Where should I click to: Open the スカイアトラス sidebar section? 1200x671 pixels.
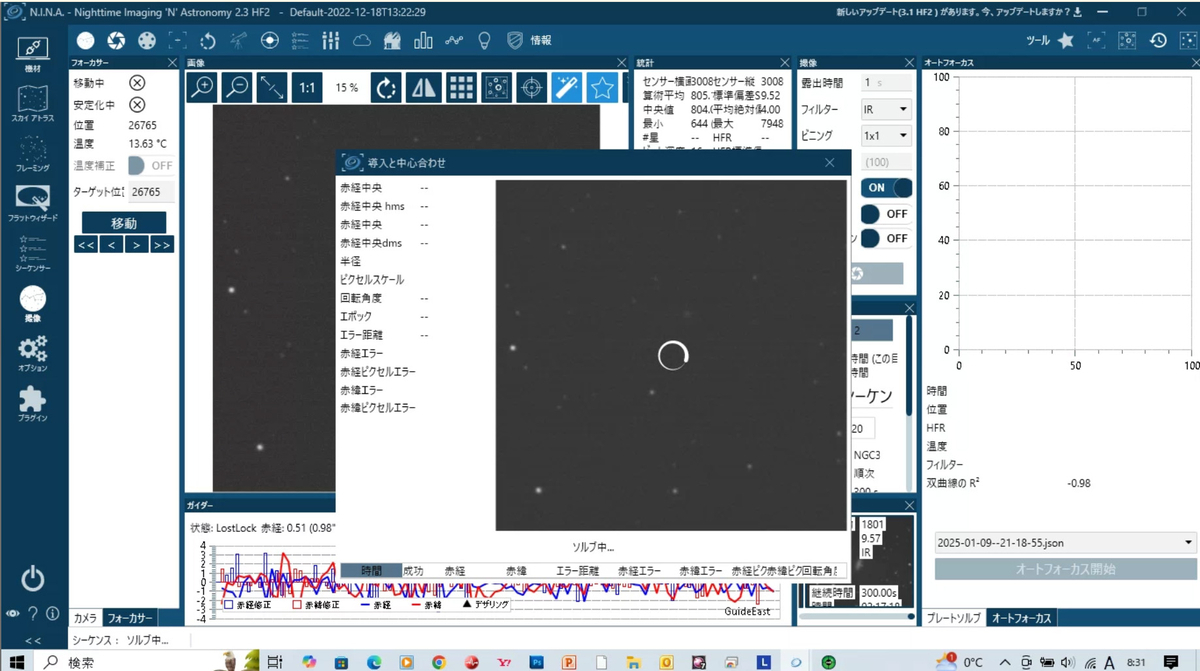33,104
